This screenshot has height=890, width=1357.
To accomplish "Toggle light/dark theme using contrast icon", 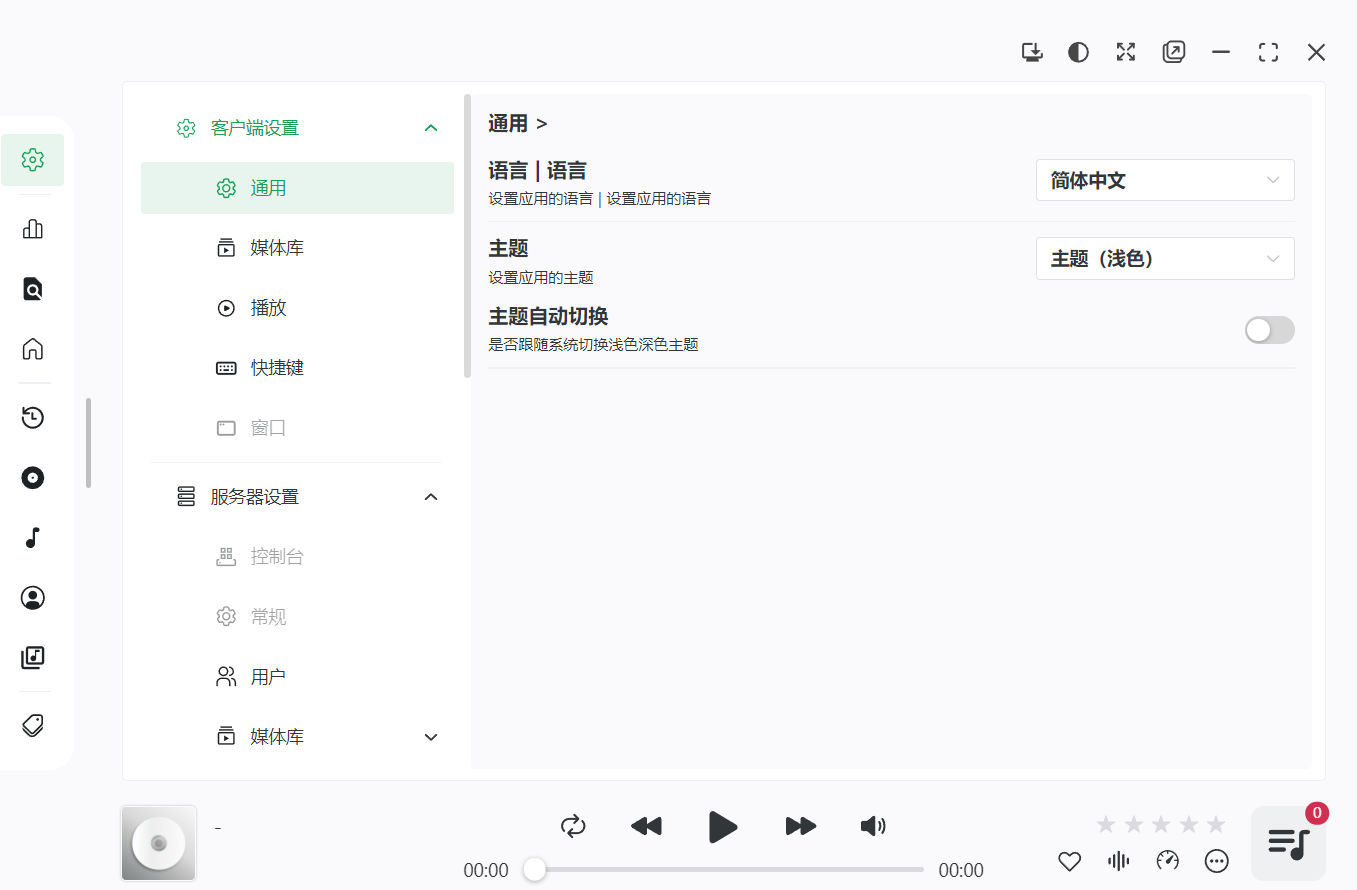I will [1078, 51].
